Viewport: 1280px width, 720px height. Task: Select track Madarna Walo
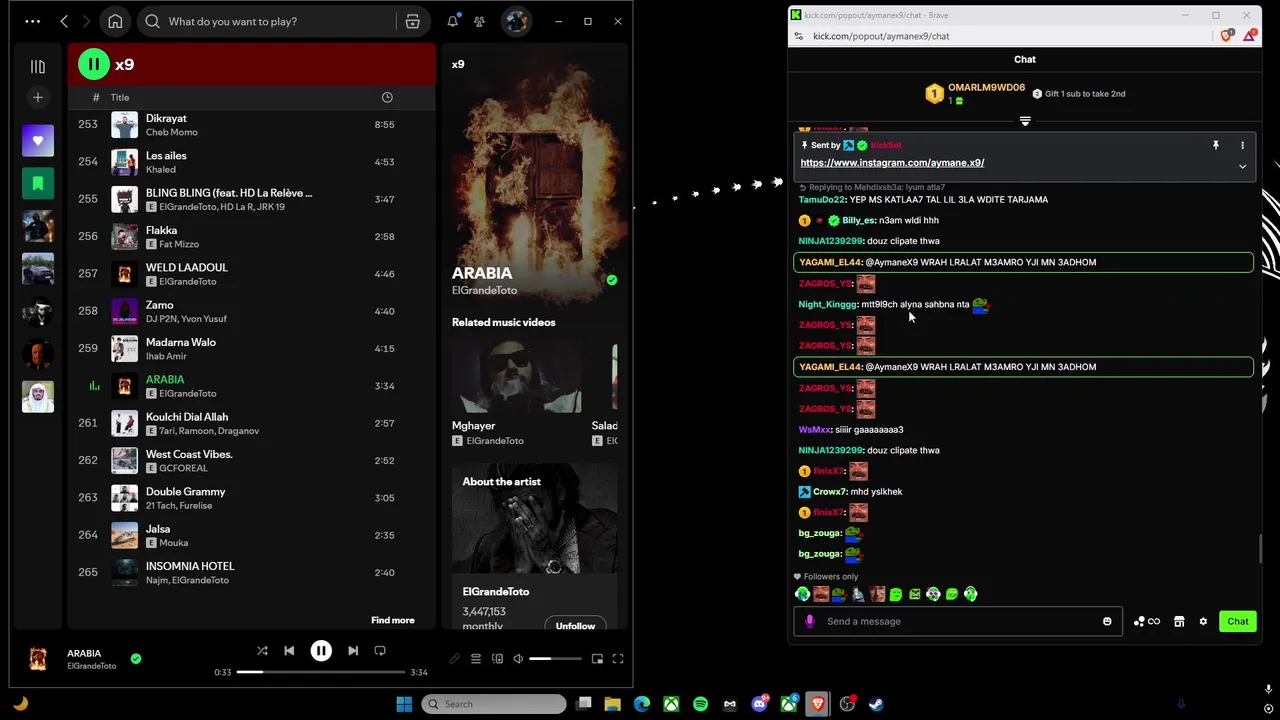[250, 348]
